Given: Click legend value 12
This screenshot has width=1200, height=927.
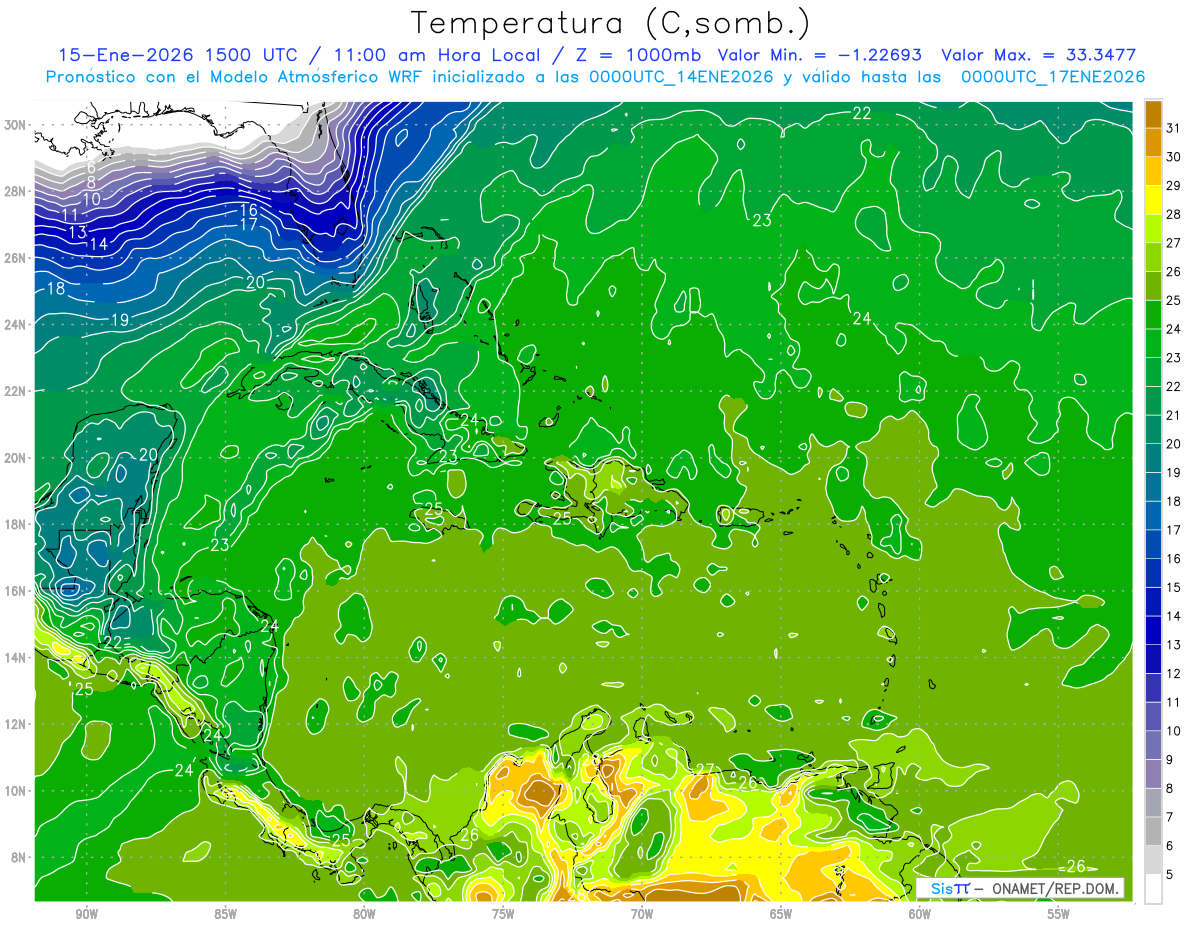Looking at the screenshot, I should pos(1174,673).
